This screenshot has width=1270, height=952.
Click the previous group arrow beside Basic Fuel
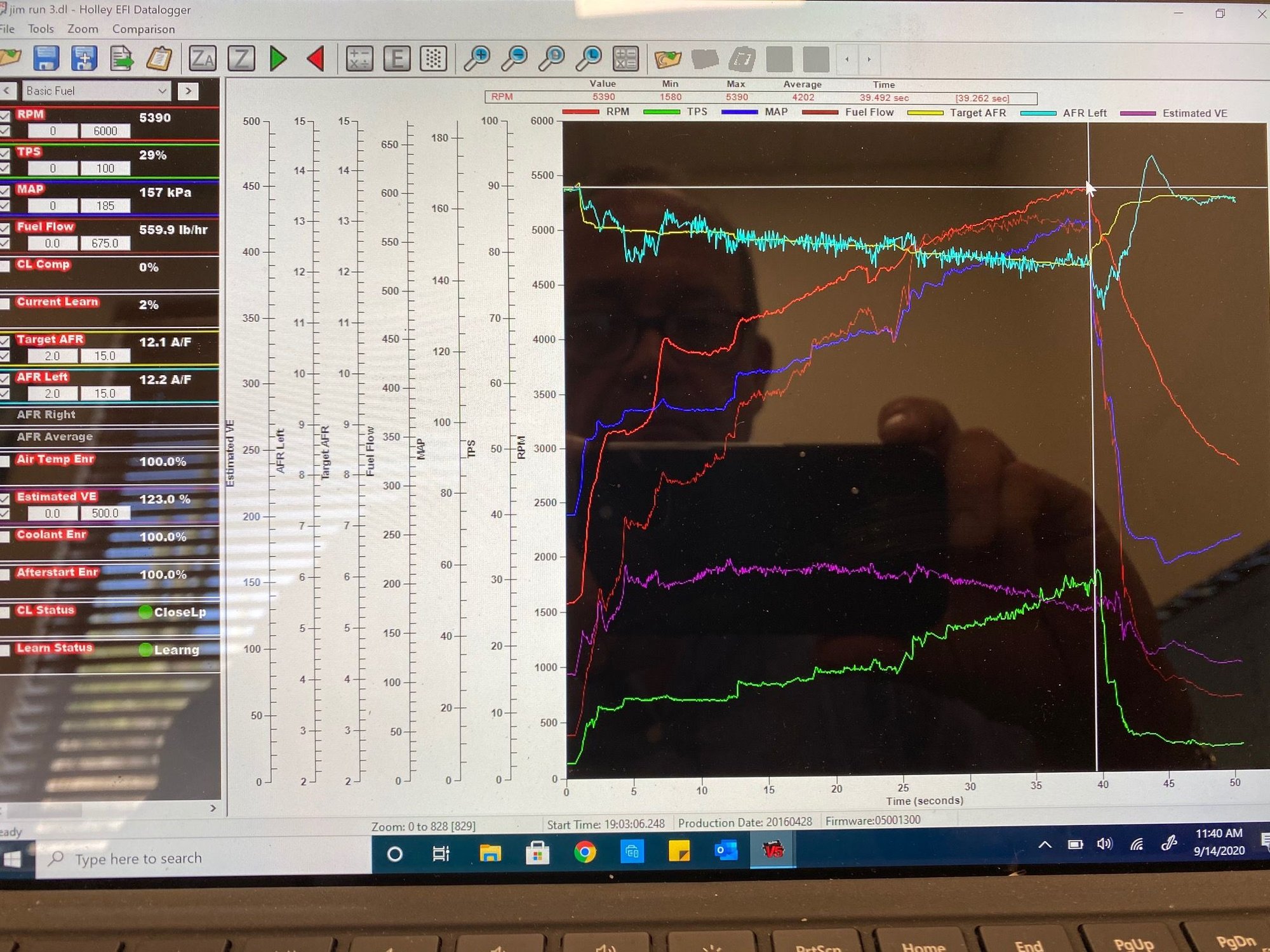coord(6,91)
